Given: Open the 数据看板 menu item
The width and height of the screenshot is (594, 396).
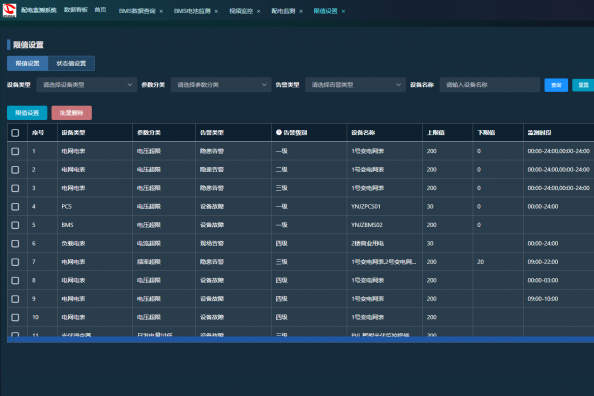Looking at the screenshot, I should tap(76, 10).
